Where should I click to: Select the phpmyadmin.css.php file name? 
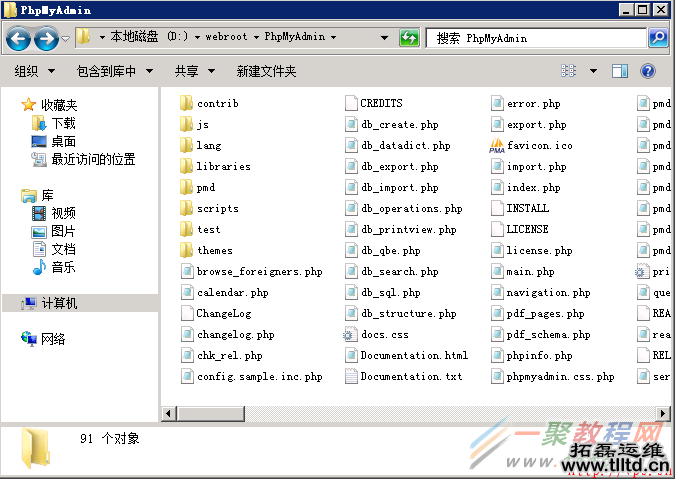560,377
